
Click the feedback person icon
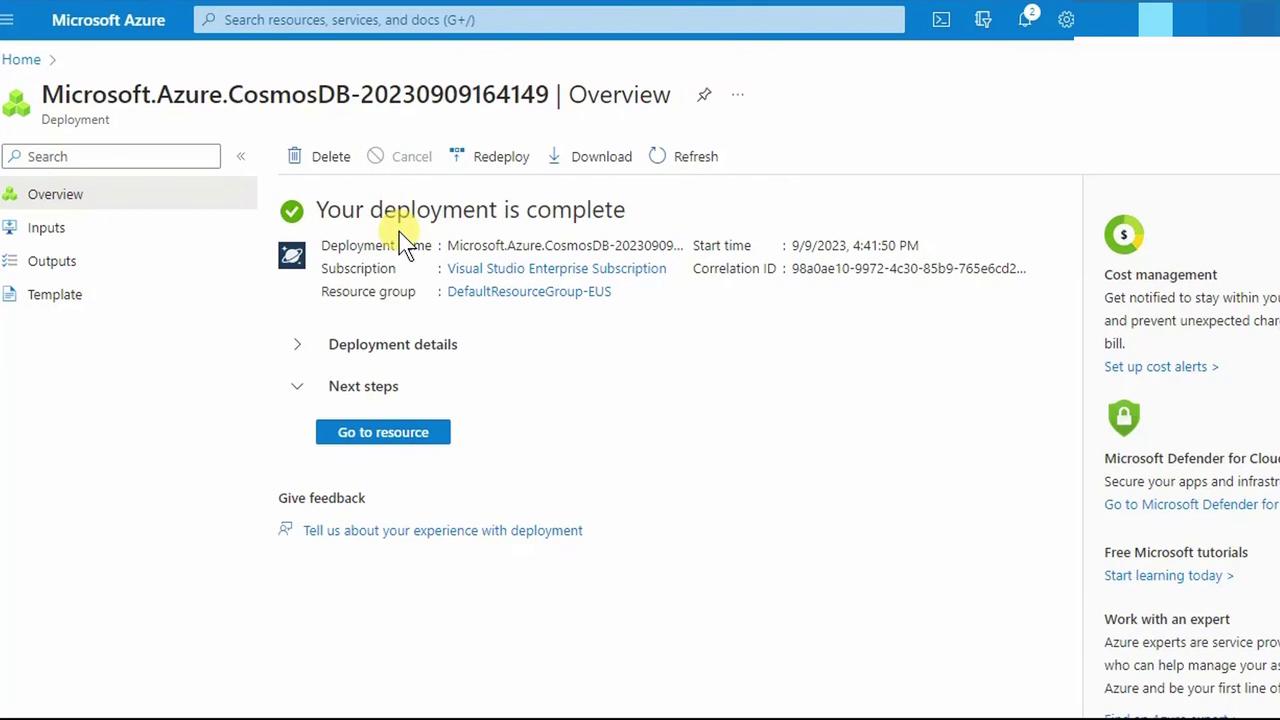(x=286, y=529)
